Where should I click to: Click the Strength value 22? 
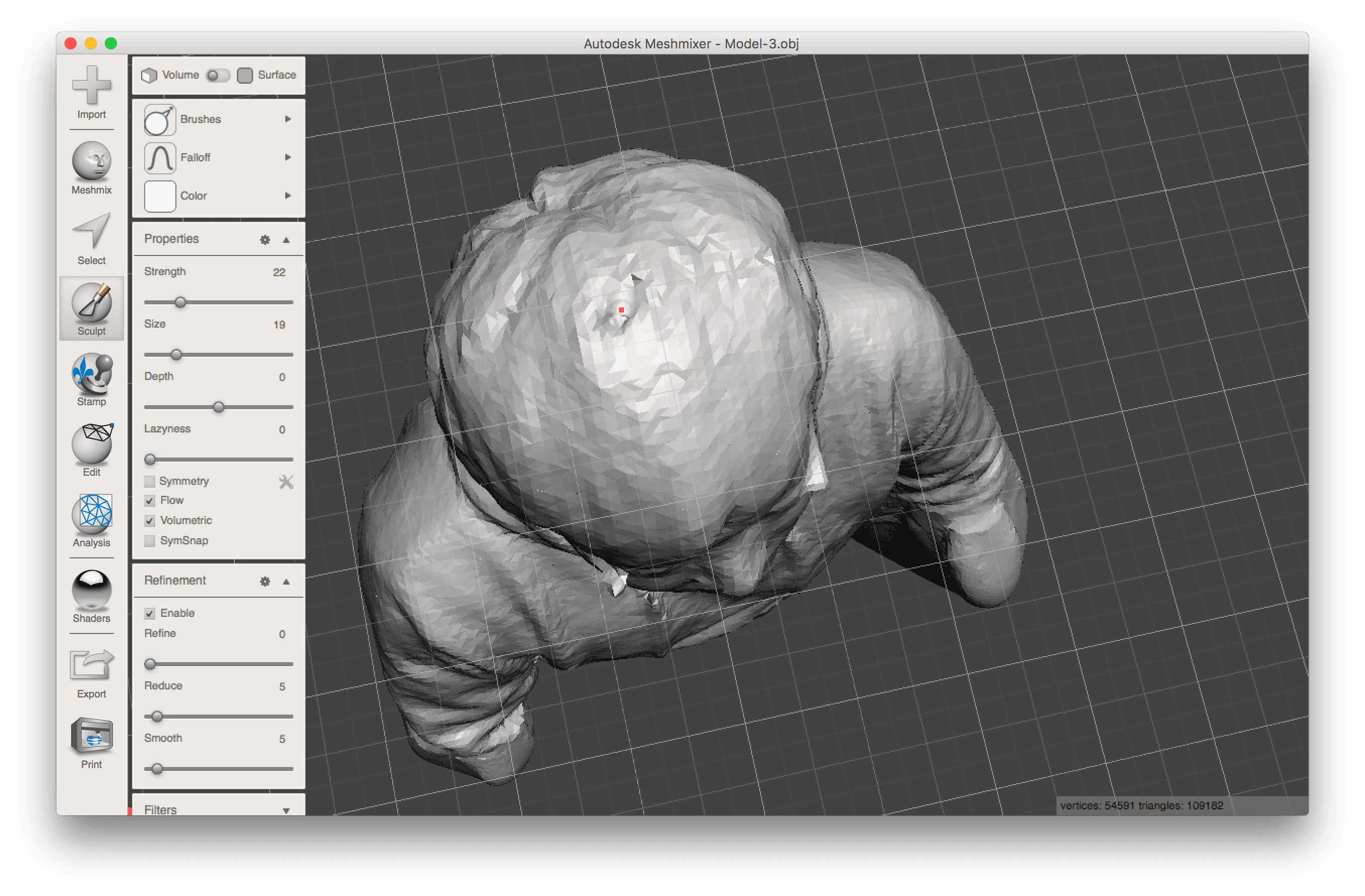coord(279,272)
